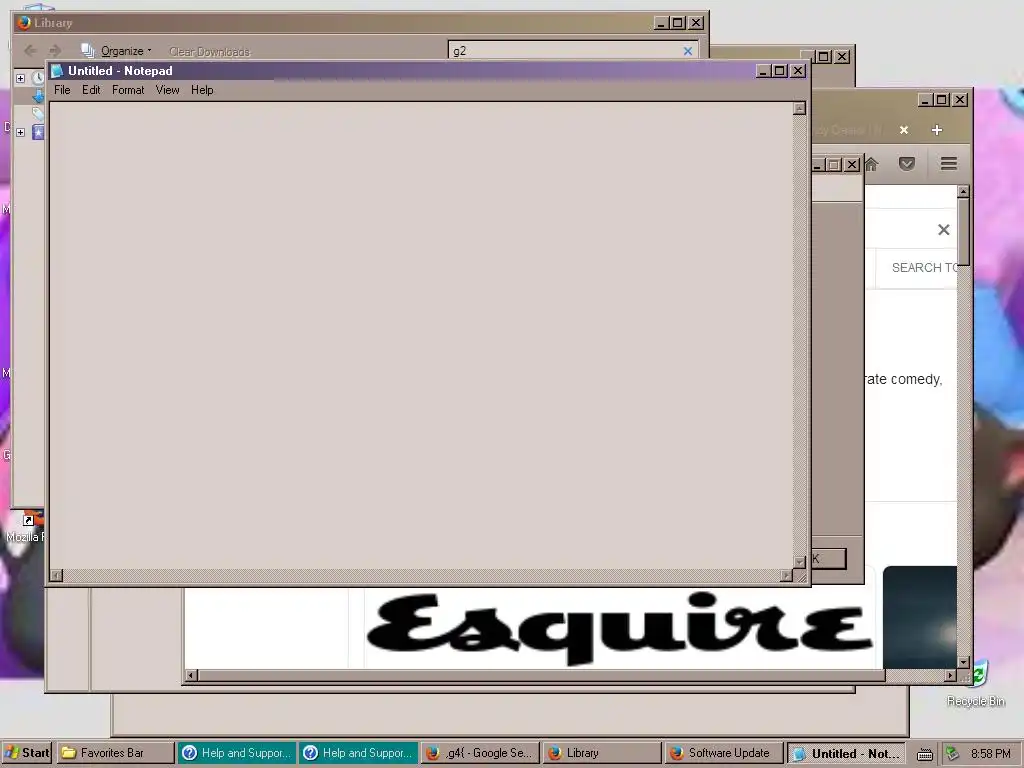This screenshot has height=768, width=1024.
Task: Open Notepad's Edit menu
Action: 91,90
